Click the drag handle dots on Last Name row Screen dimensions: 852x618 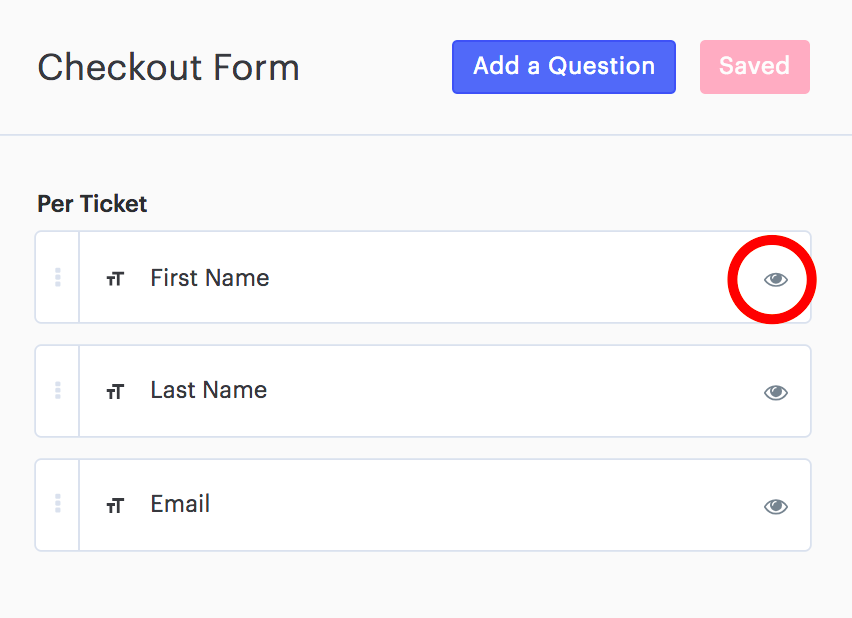(58, 390)
